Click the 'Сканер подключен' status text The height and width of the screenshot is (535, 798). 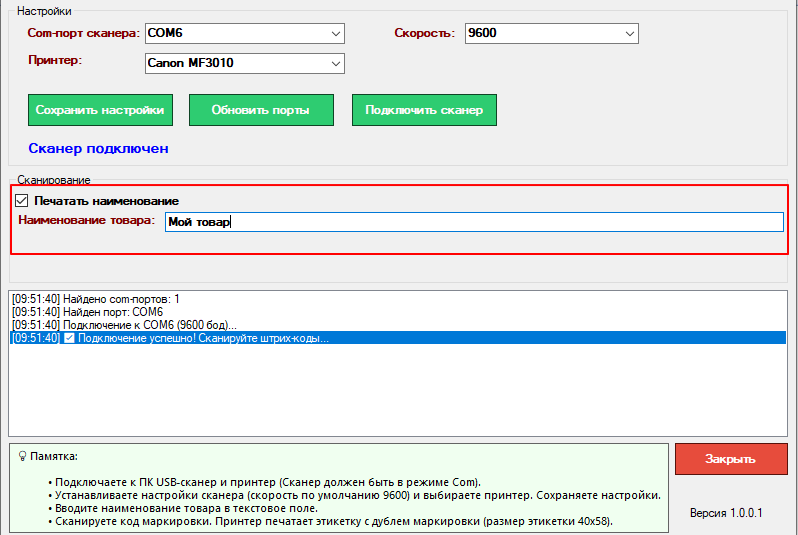pos(98,149)
